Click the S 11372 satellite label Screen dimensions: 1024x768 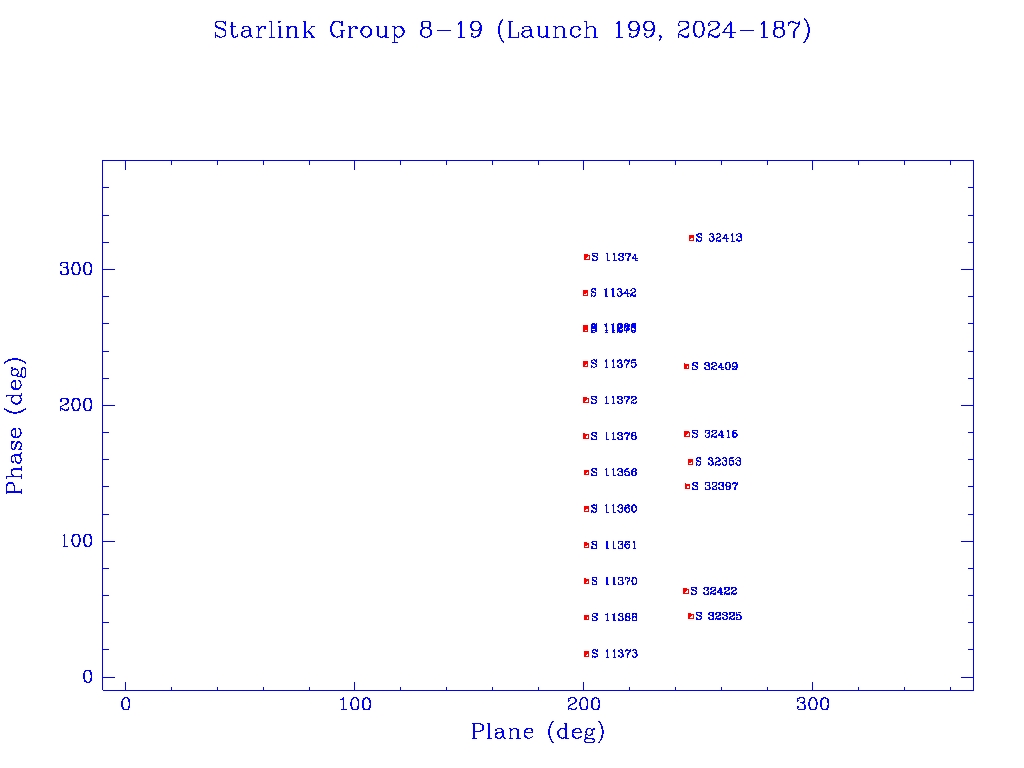pos(613,400)
